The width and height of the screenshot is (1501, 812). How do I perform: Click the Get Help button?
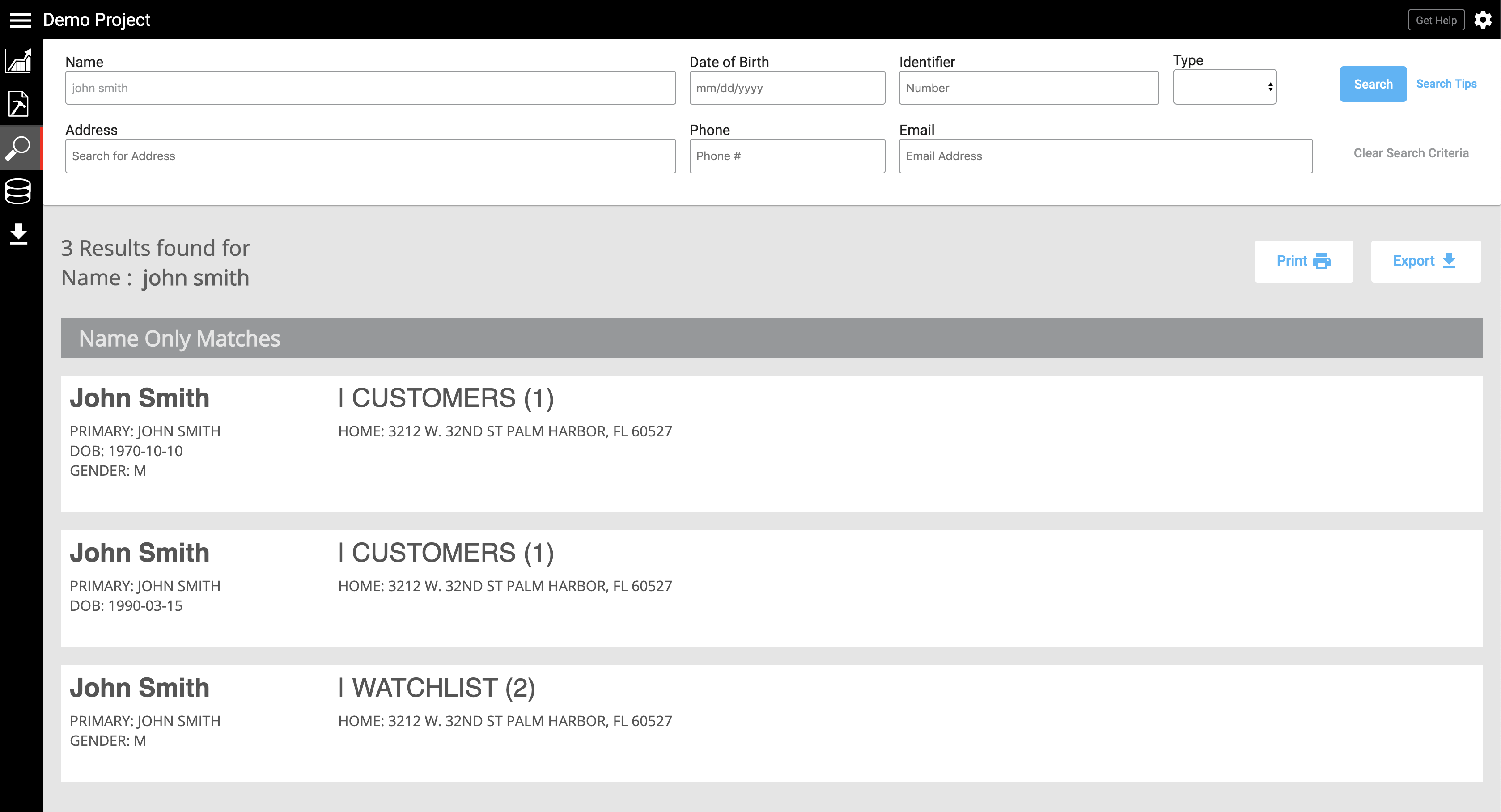tap(1436, 21)
